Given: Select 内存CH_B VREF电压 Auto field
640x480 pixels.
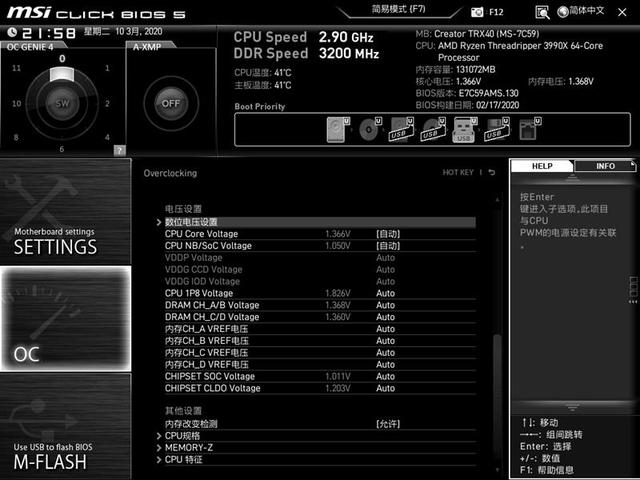Looking at the screenshot, I should click(x=385, y=341).
